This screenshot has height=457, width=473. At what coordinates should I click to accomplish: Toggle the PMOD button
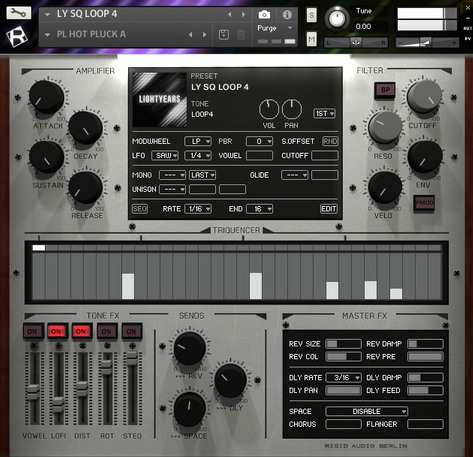424,203
